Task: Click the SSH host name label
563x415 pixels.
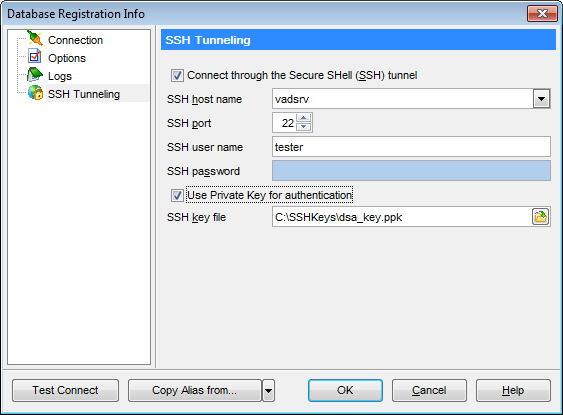Action: 204,99
